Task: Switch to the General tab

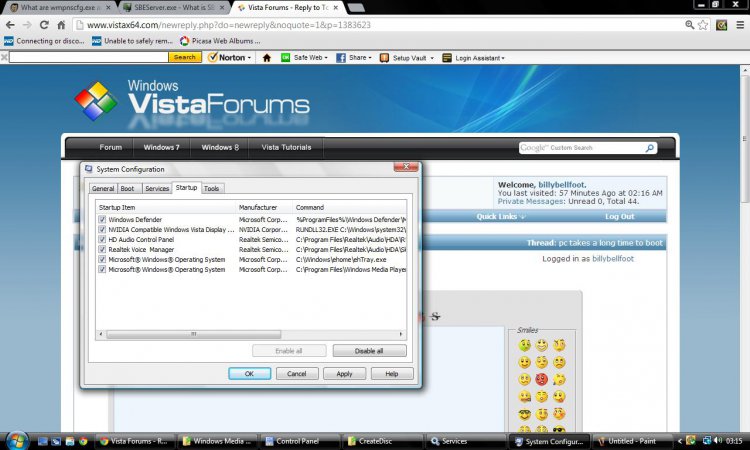Action: coord(103,188)
